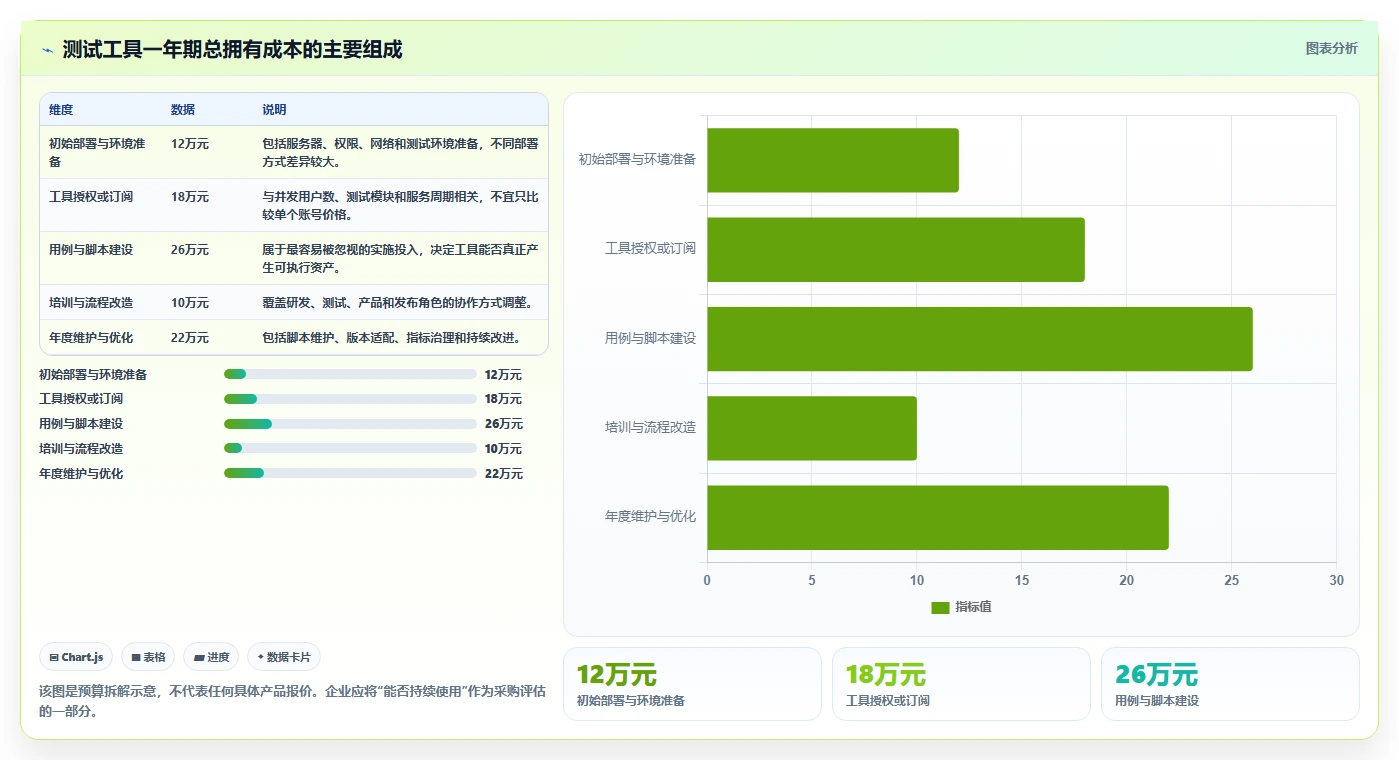This screenshot has height=760, width=1399.
Task: Click chart y-axis label 培训与流程改造
Action: 650,428
